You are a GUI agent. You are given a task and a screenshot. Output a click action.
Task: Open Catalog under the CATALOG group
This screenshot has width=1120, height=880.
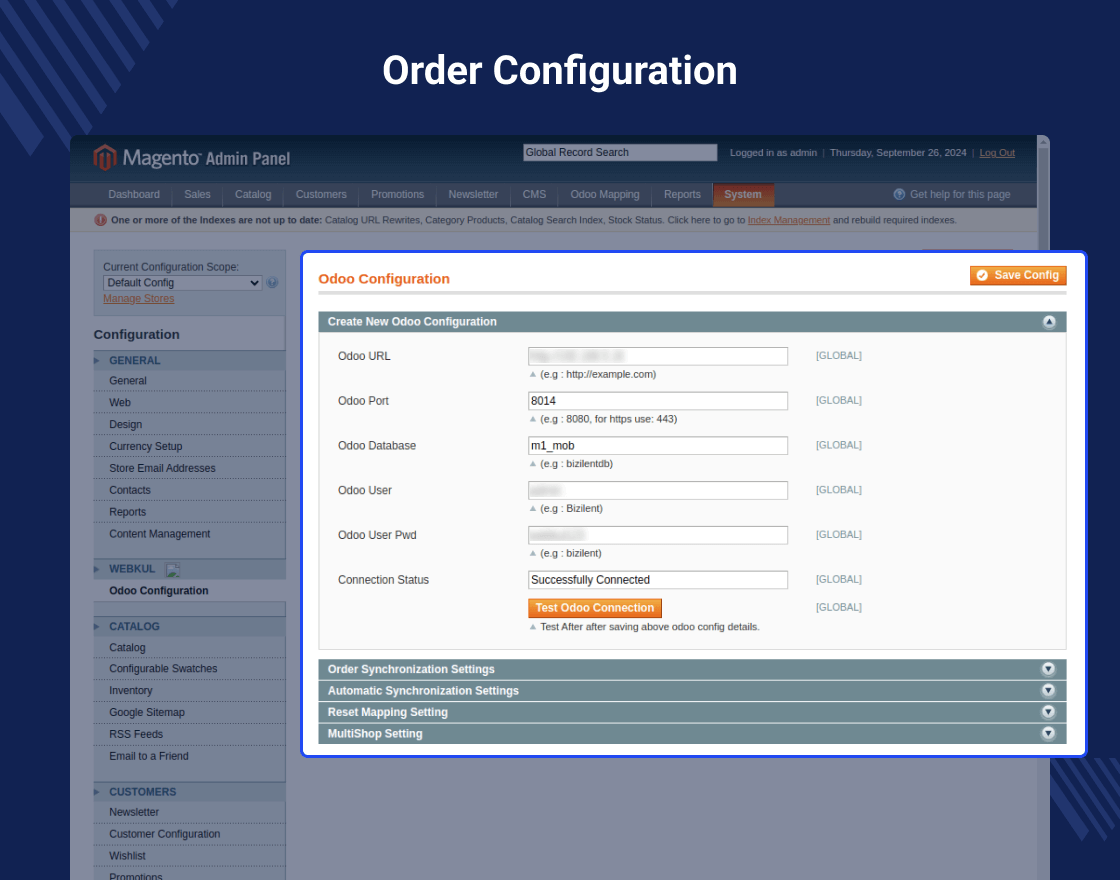click(x=127, y=648)
